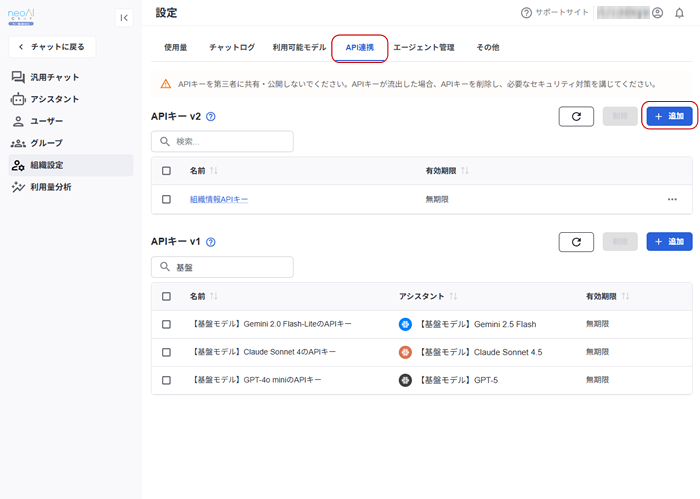Click the warning triangle icon in the alert

166,84
